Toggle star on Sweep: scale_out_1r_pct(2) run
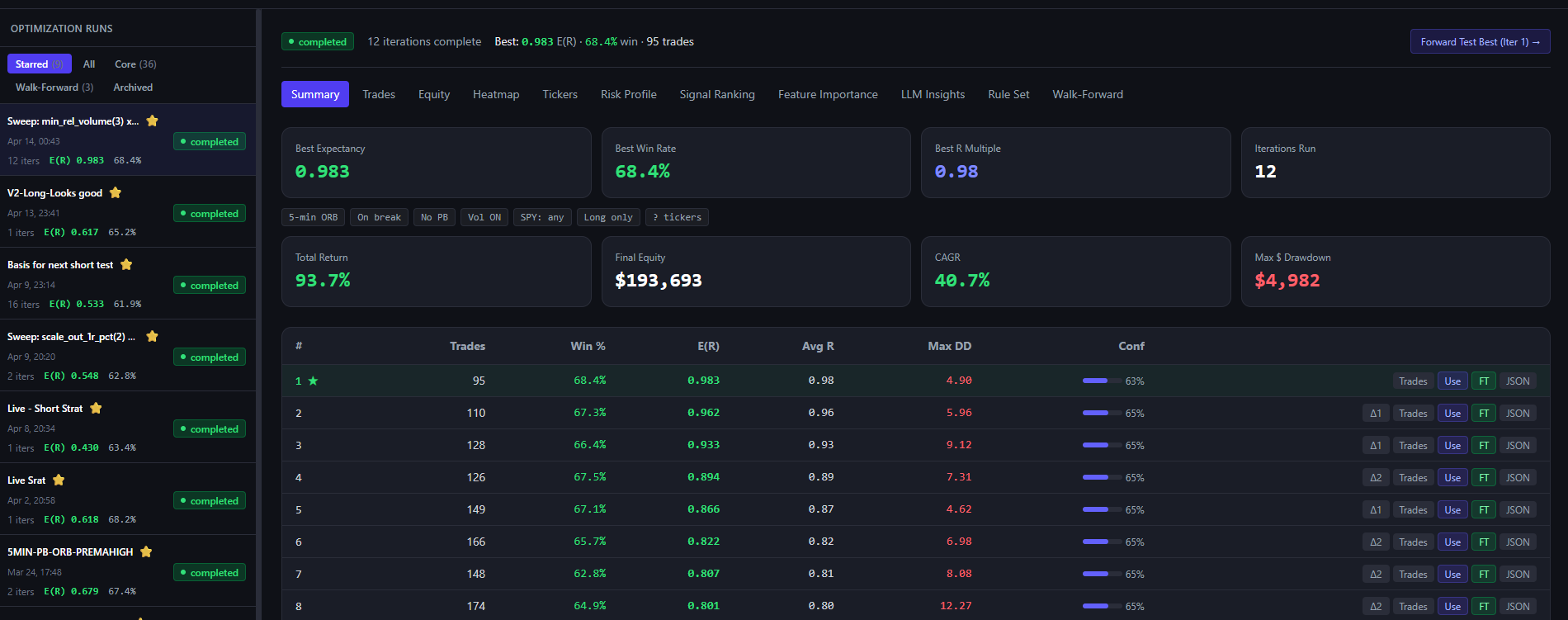Viewport: 1568px width, 620px height. [x=152, y=336]
